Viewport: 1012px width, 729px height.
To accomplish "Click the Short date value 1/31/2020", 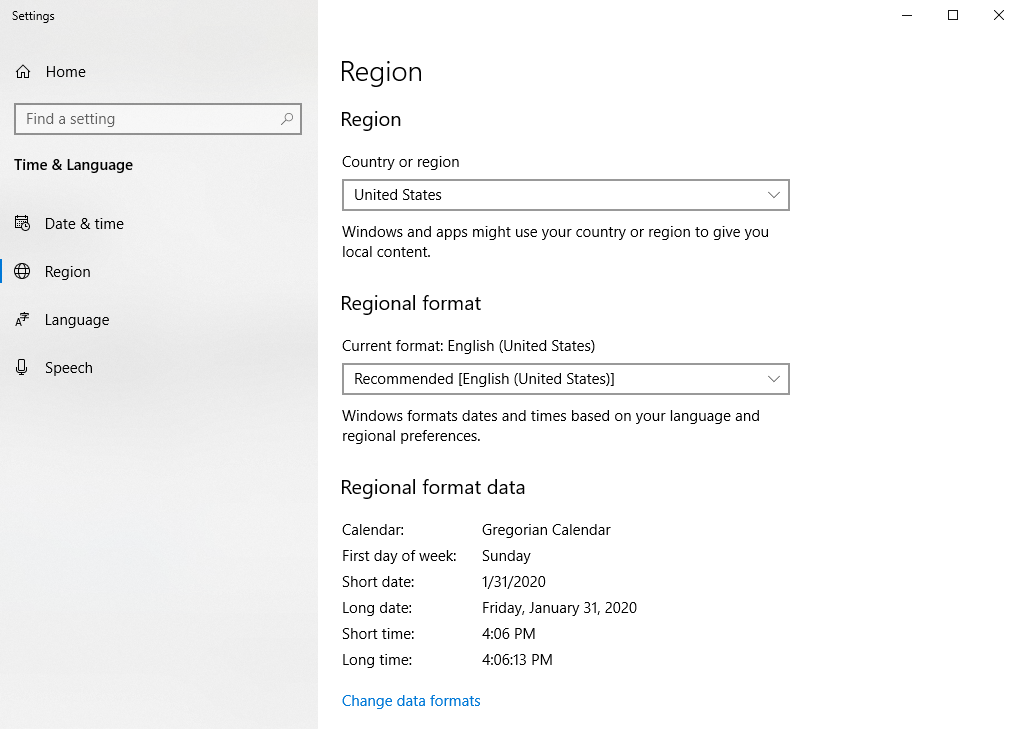I will (x=514, y=582).
